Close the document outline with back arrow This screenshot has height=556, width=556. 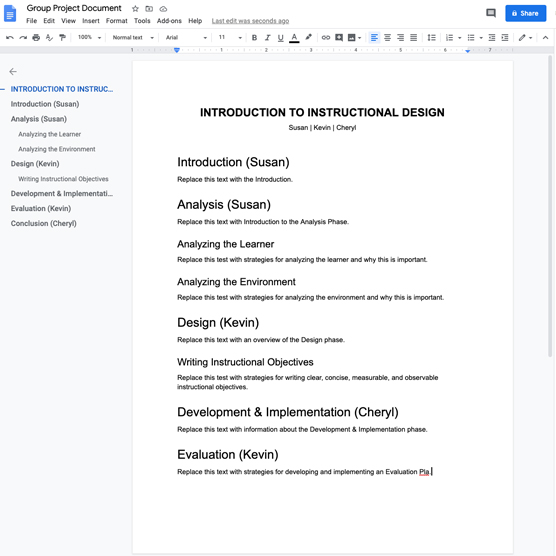coord(13,72)
